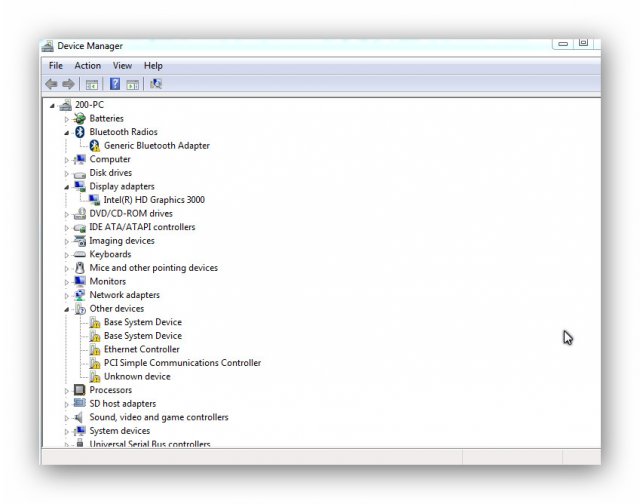Click the Forward arrow toolbar icon
This screenshot has width=640, height=504.
coord(68,84)
